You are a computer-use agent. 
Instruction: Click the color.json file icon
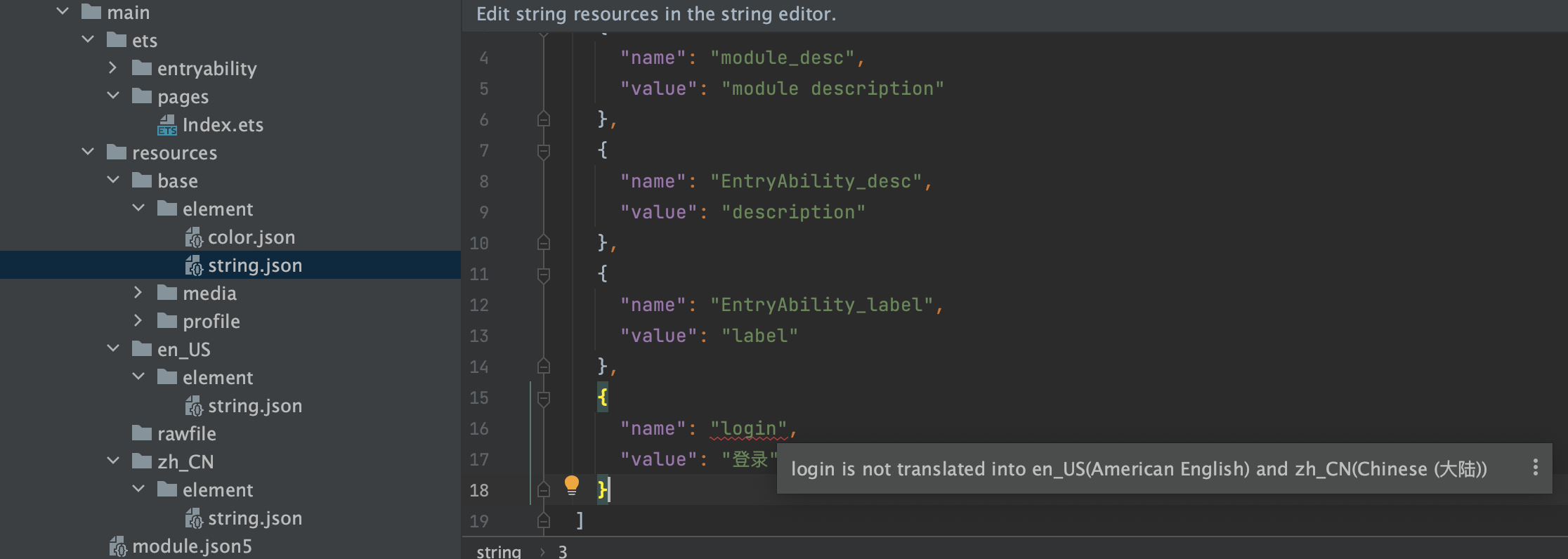(x=194, y=237)
